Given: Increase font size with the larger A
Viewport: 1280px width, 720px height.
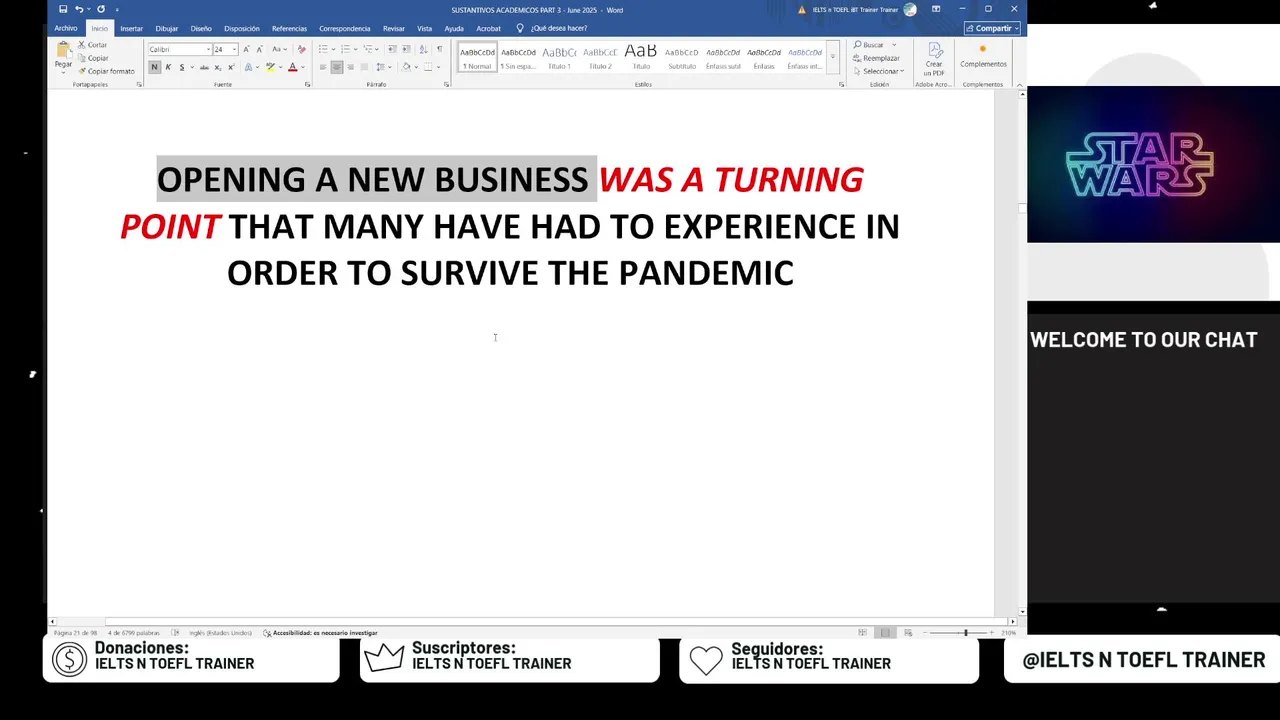Looking at the screenshot, I should point(246,49).
